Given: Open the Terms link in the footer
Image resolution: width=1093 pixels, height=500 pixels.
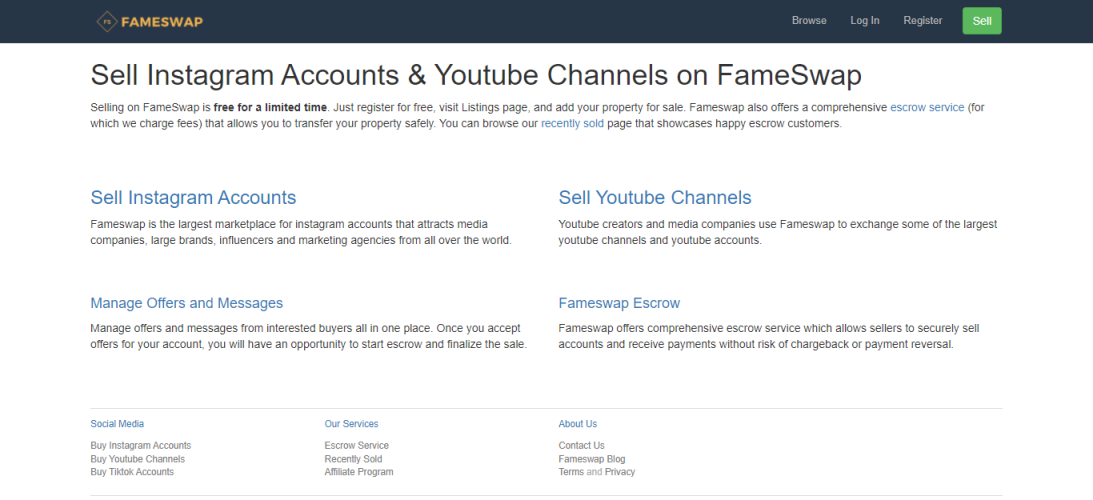Looking at the screenshot, I should click(571, 472).
